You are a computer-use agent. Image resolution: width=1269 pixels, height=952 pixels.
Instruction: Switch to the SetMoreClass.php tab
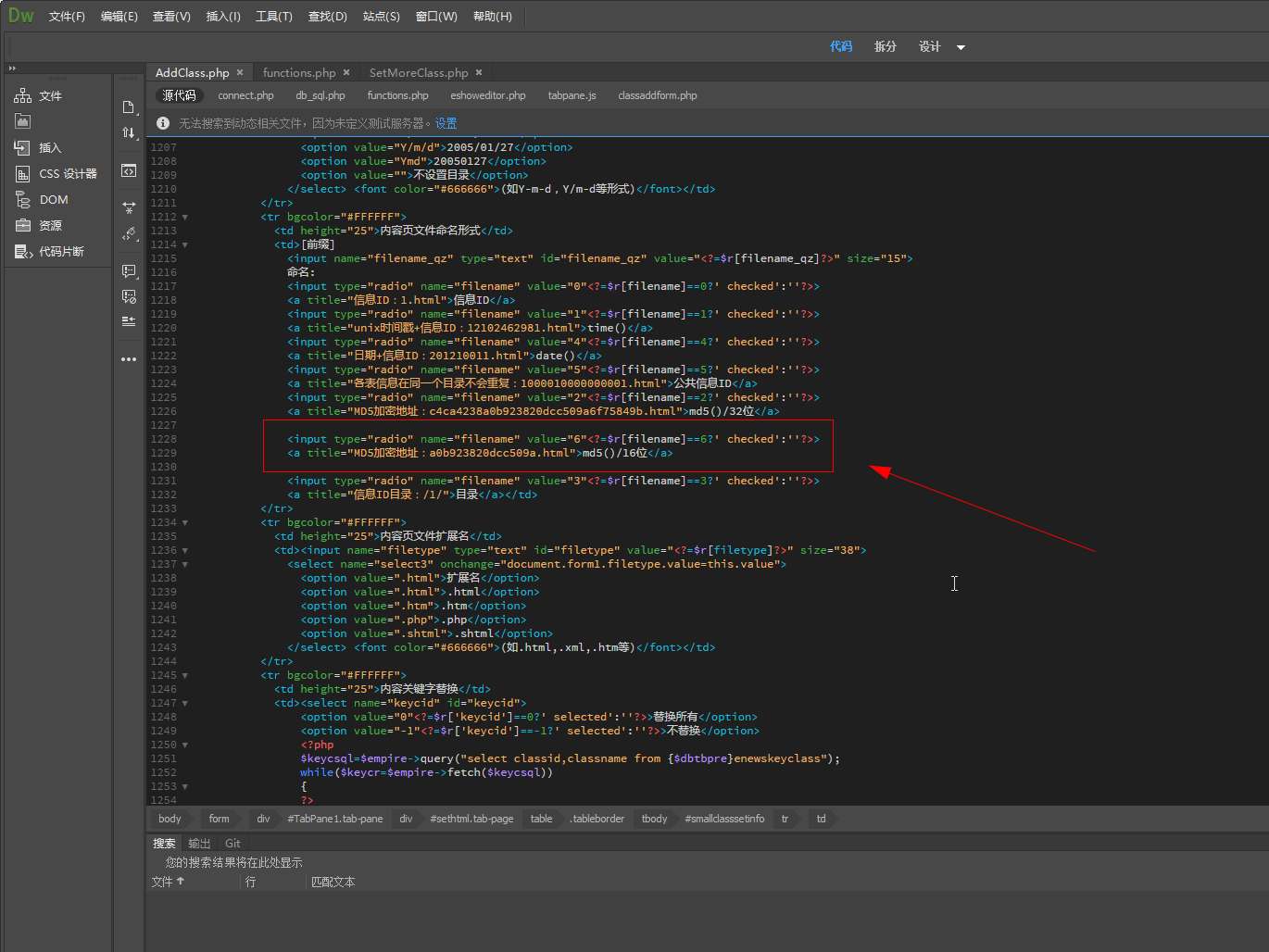click(418, 73)
